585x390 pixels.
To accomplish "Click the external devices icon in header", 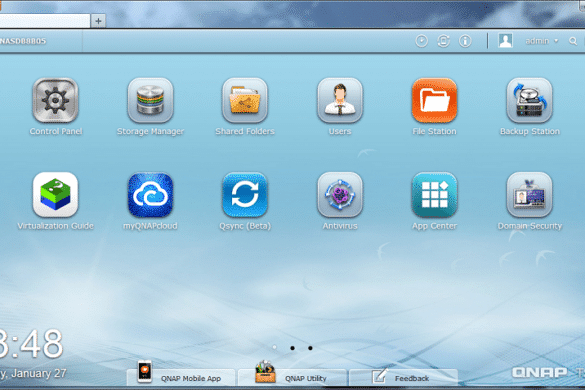I will pos(443,41).
